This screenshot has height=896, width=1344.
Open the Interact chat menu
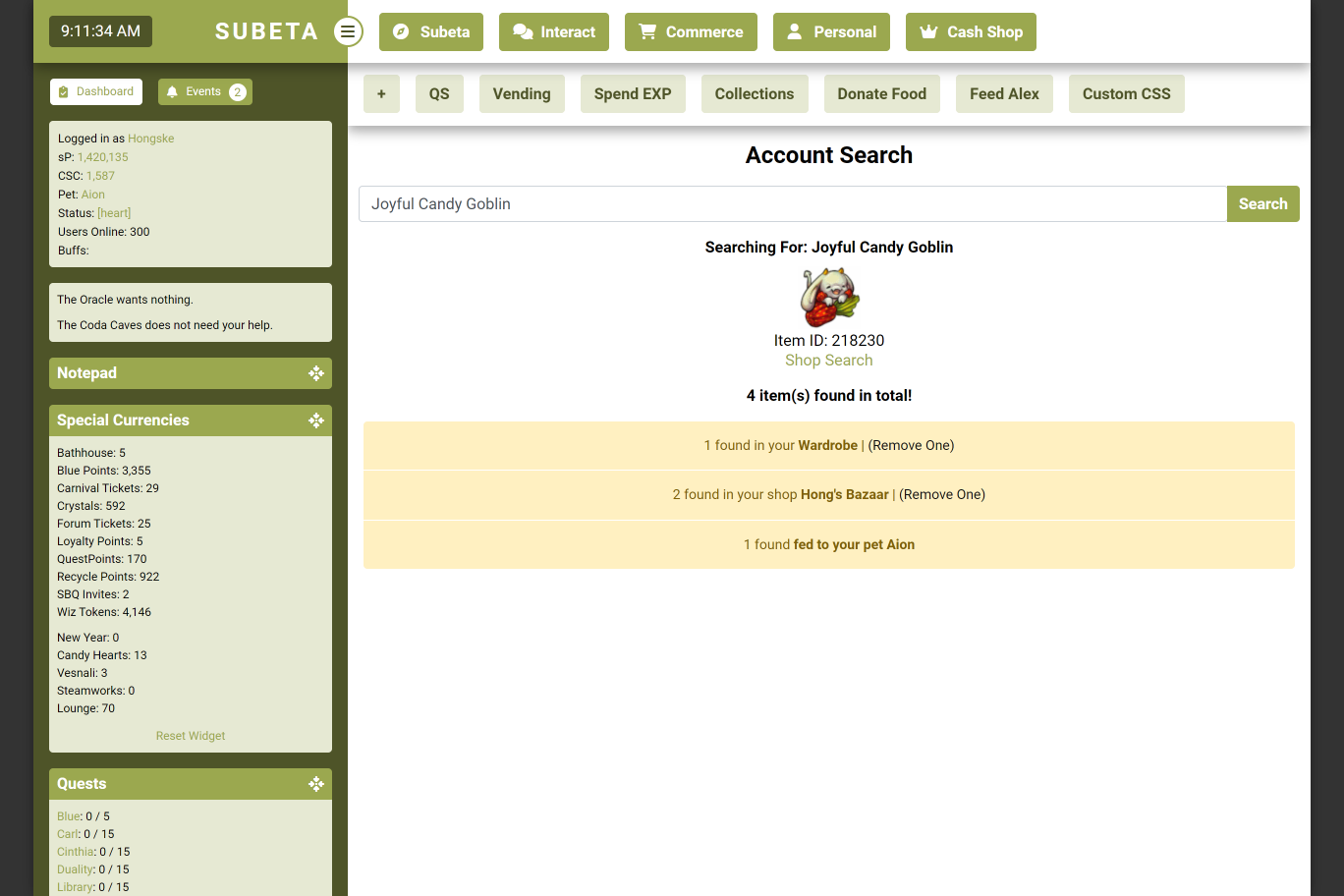(x=554, y=31)
